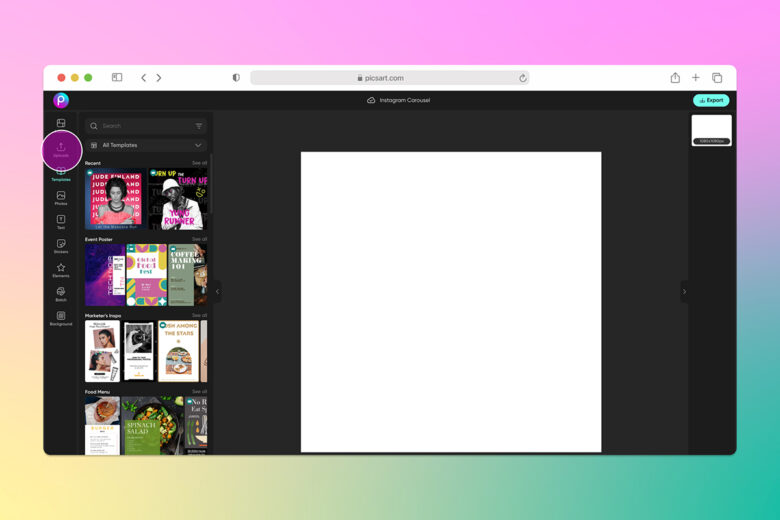Click the layout icon atop sidebar
Viewport: 780px width, 520px height.
(x=61, y=123)
